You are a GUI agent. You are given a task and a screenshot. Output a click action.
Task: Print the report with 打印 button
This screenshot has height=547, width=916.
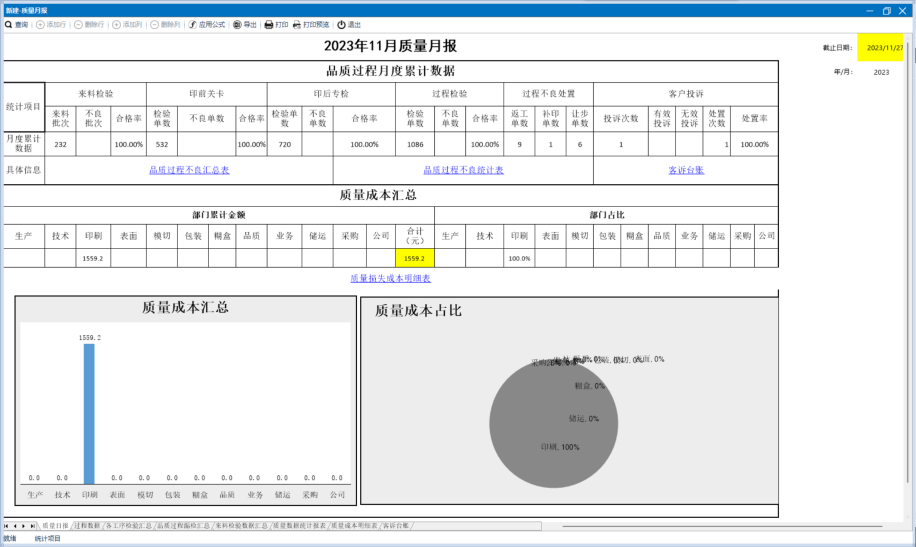point(276,24)
